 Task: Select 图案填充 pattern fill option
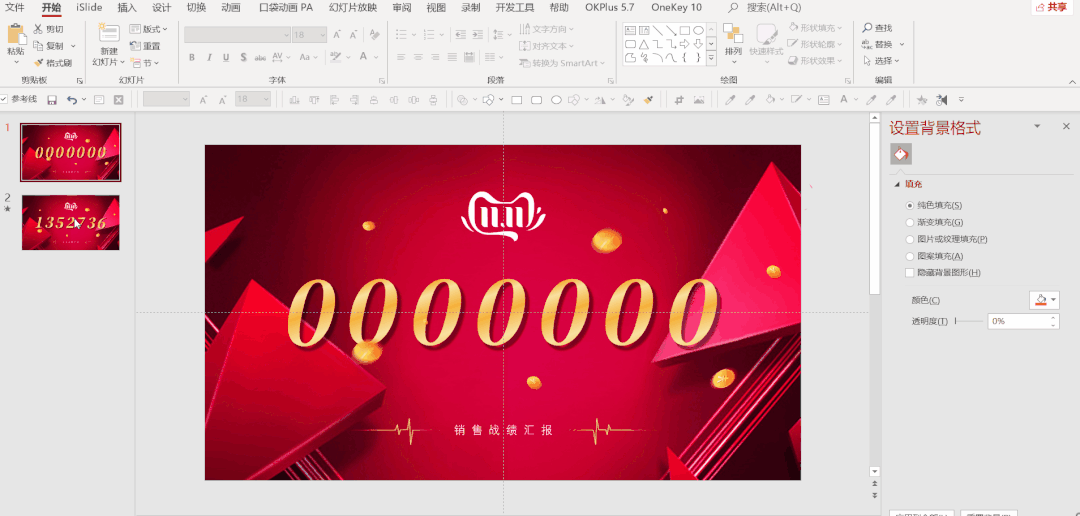pyautogui.click(x=910, y=256)
